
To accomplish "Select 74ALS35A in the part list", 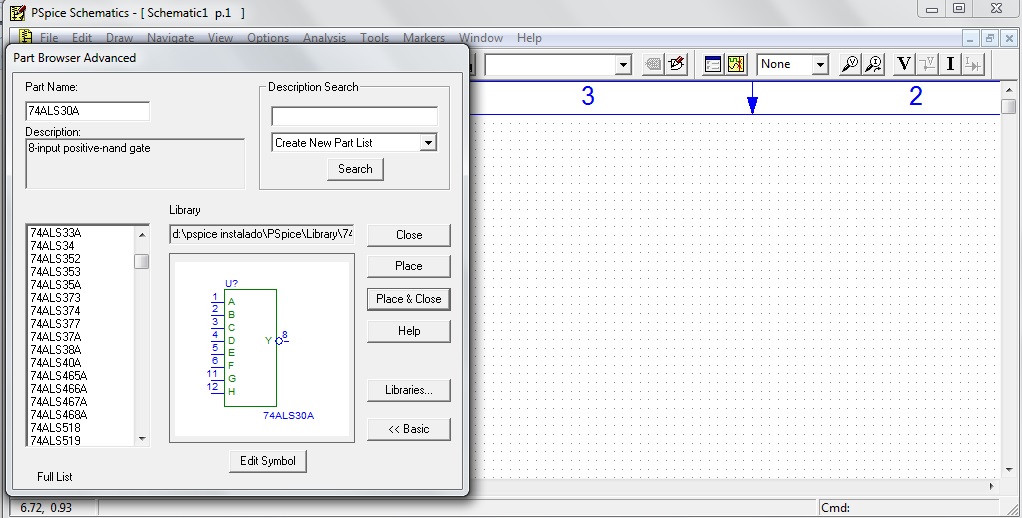I will coord(56,285).
